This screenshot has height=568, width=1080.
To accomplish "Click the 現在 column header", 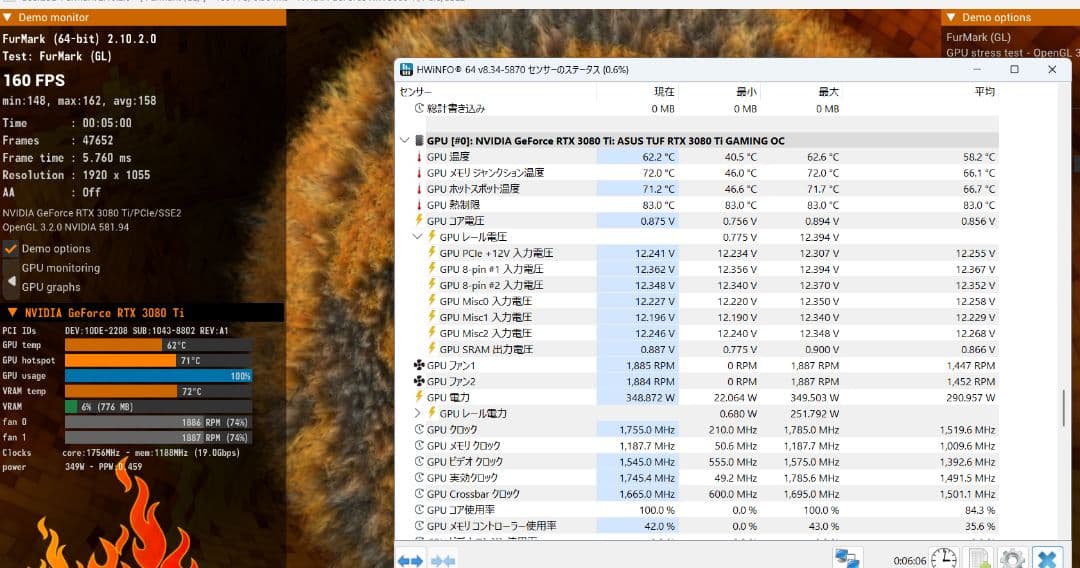I will 664,92.
